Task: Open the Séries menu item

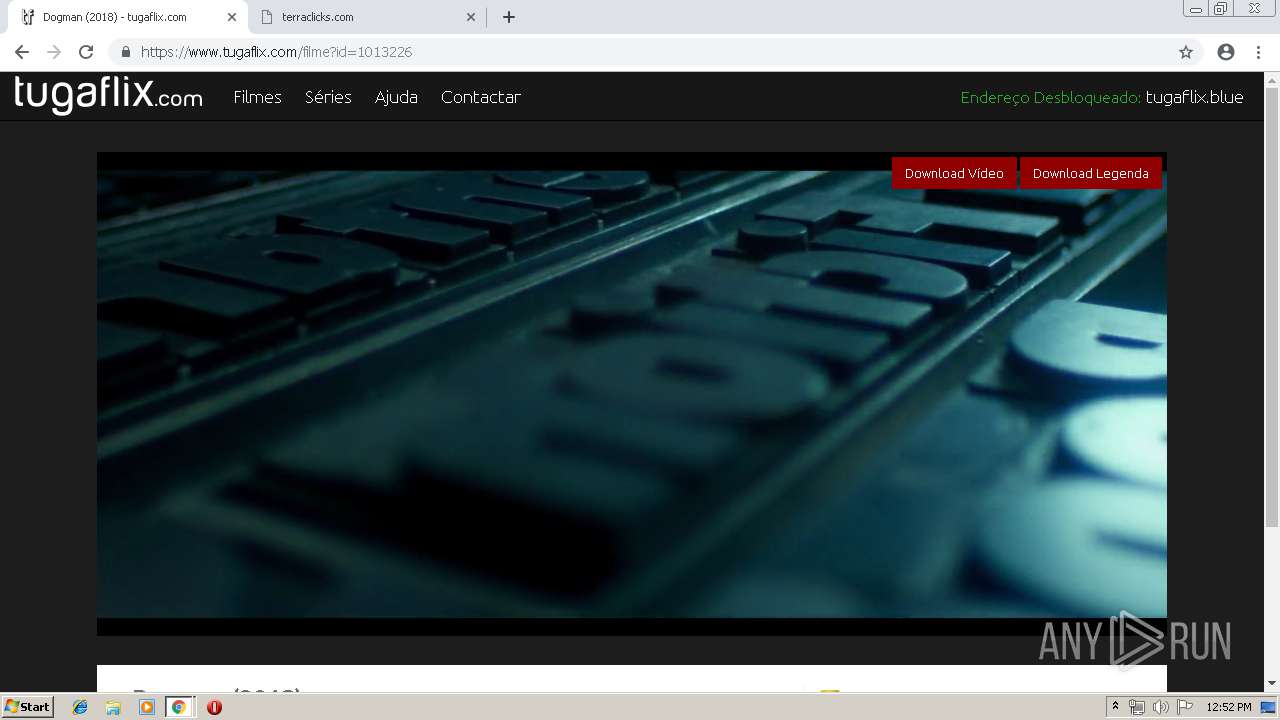Action: (x=328, y=97)
